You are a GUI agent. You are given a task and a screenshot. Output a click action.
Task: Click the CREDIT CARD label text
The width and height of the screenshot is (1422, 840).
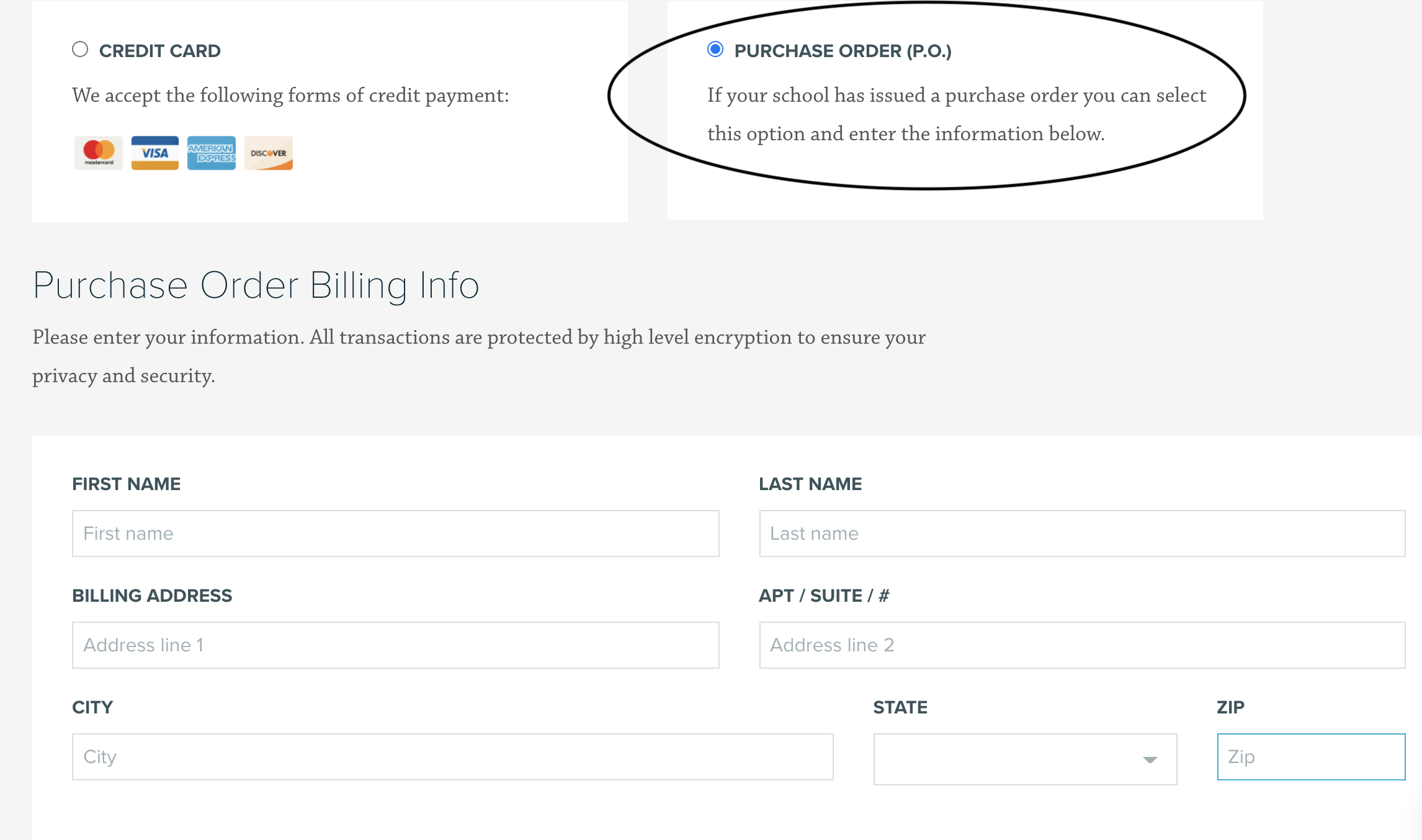160,51
